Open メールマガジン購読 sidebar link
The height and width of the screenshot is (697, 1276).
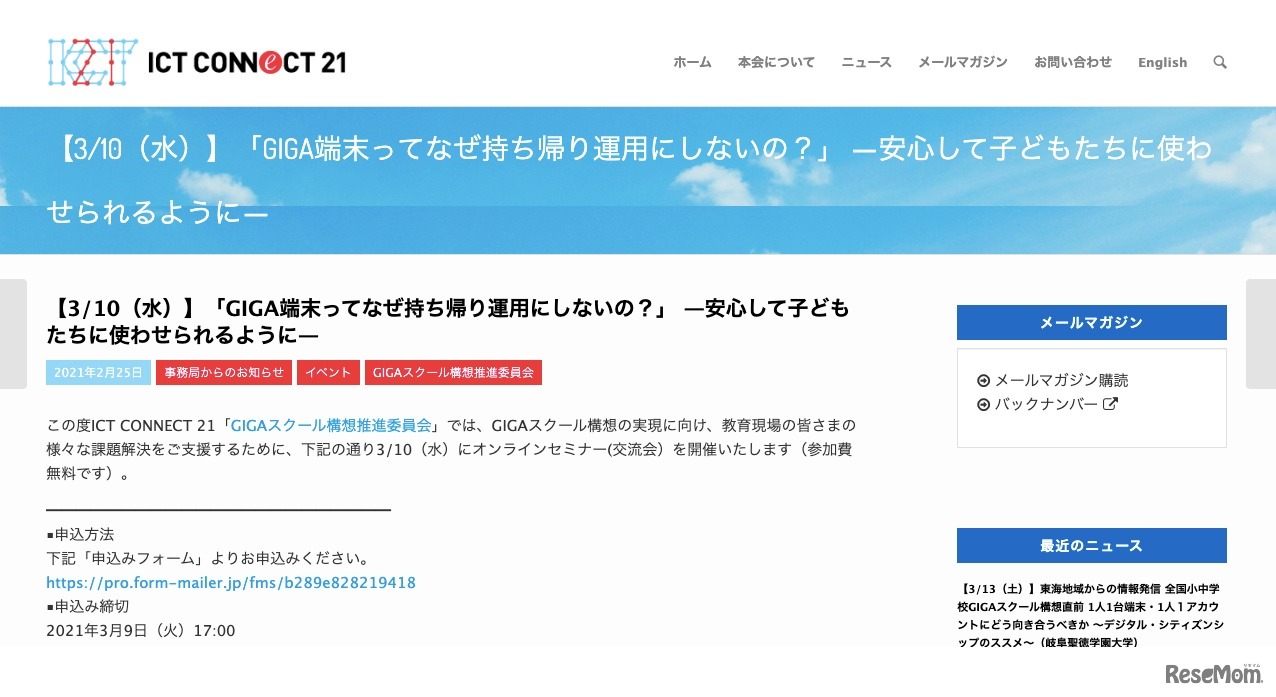(1061, 381)
